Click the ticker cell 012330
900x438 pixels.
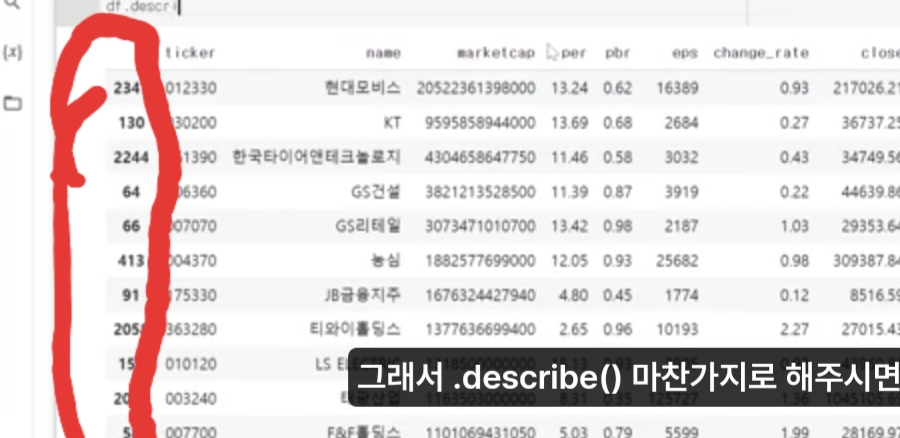190,88
